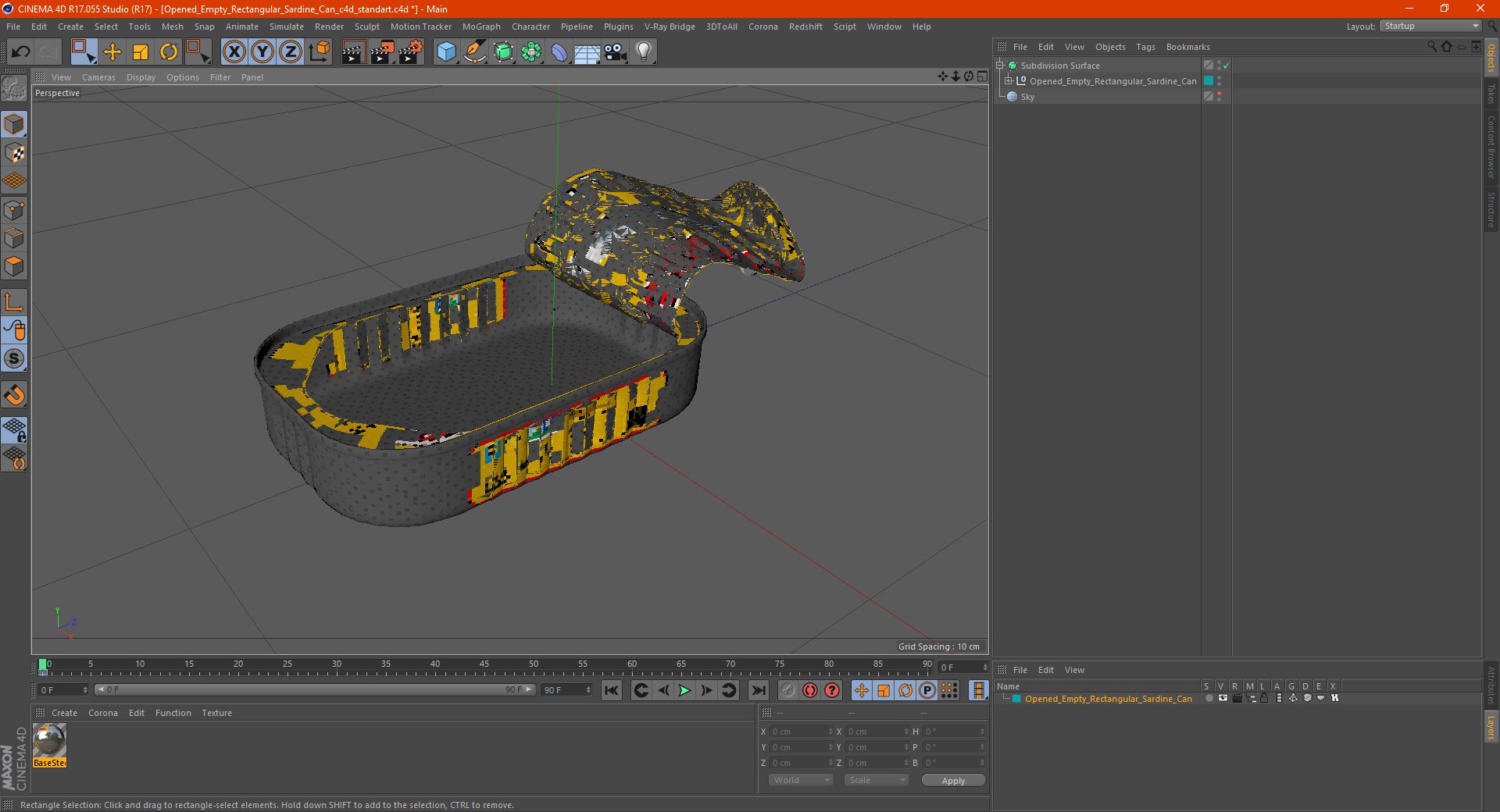Toggle the Sardine_Can layer view eye
The image size is (1500, 812).
click(1223, 698)
